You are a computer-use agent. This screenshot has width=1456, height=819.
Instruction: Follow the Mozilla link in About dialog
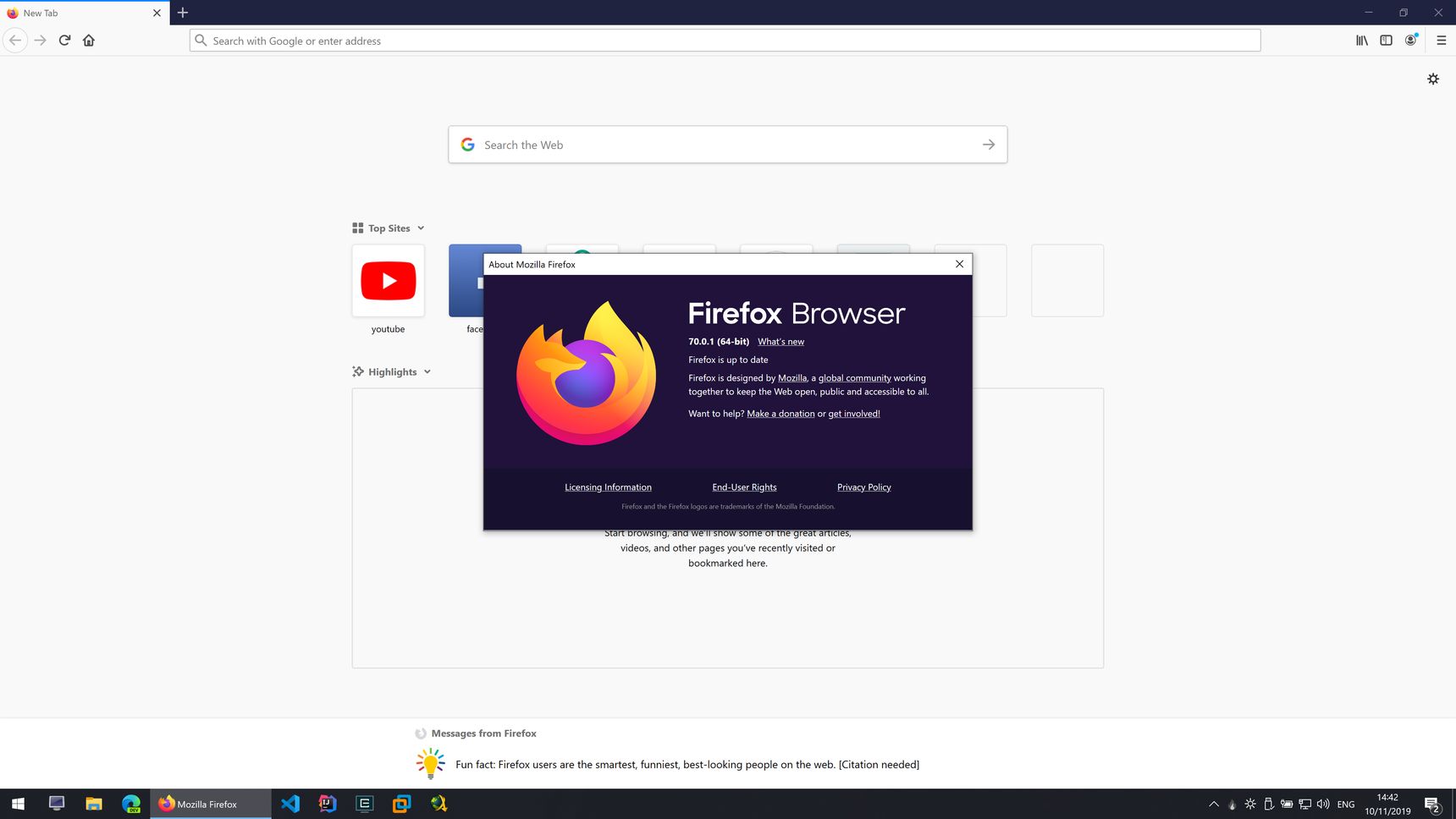(792, 378)
